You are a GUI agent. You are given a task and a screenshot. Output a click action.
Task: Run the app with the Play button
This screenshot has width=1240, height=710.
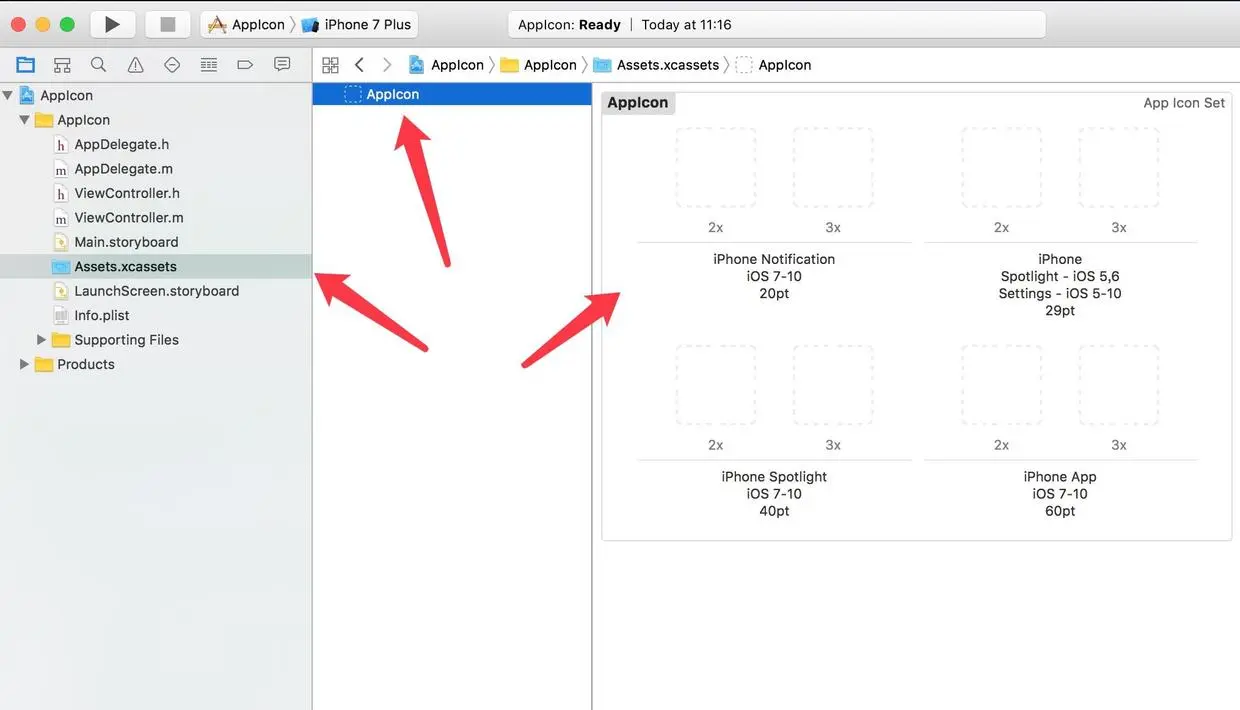[x=113, y=24]
